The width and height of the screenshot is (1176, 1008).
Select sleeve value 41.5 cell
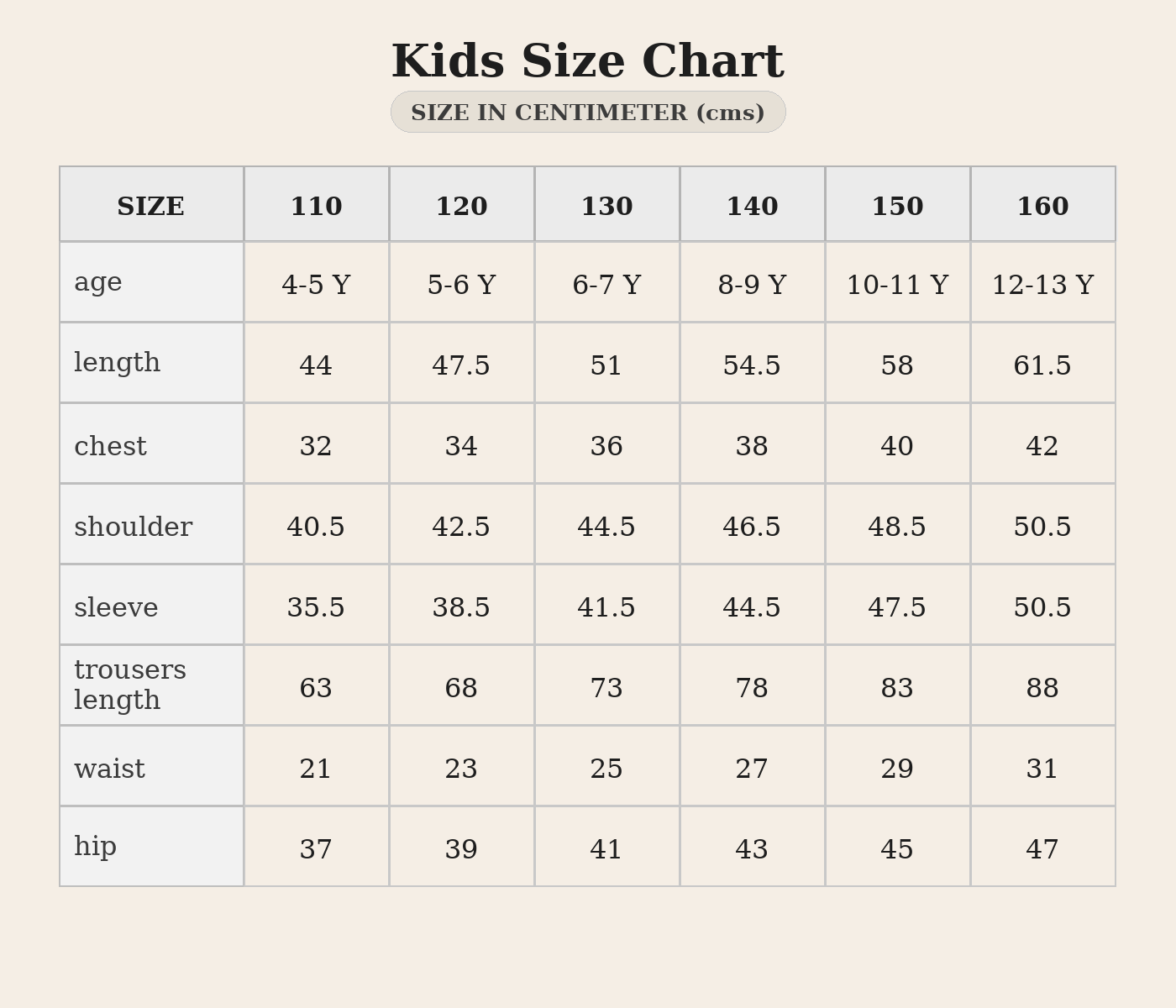(x=606, y=607)
